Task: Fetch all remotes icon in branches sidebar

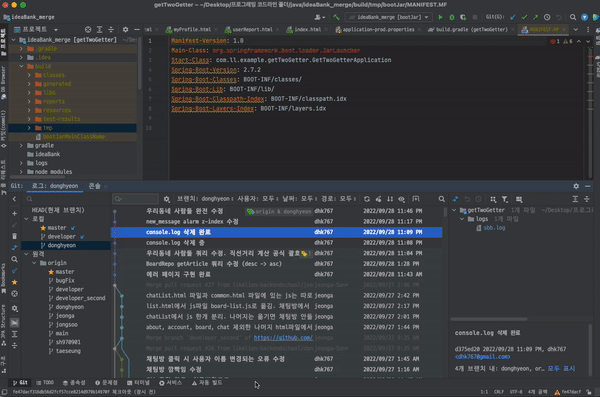Action: tap(14, 271)
